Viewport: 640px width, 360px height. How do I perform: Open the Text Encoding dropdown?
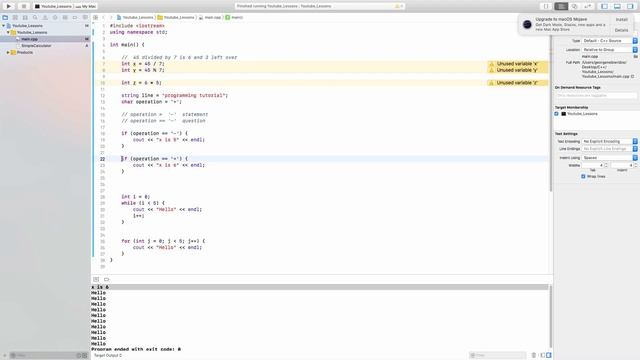[x=609, y=141]
